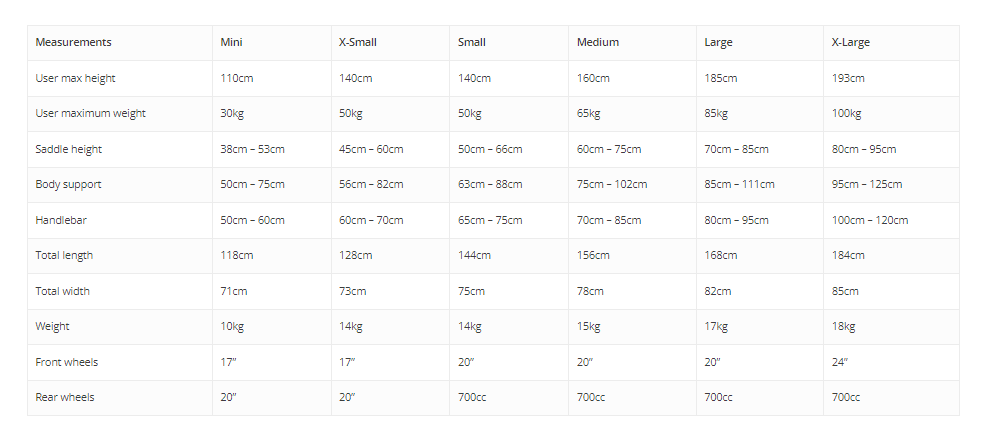Select the 24″ front wheels cell
The image size is (993, 440).
point(840,362)
